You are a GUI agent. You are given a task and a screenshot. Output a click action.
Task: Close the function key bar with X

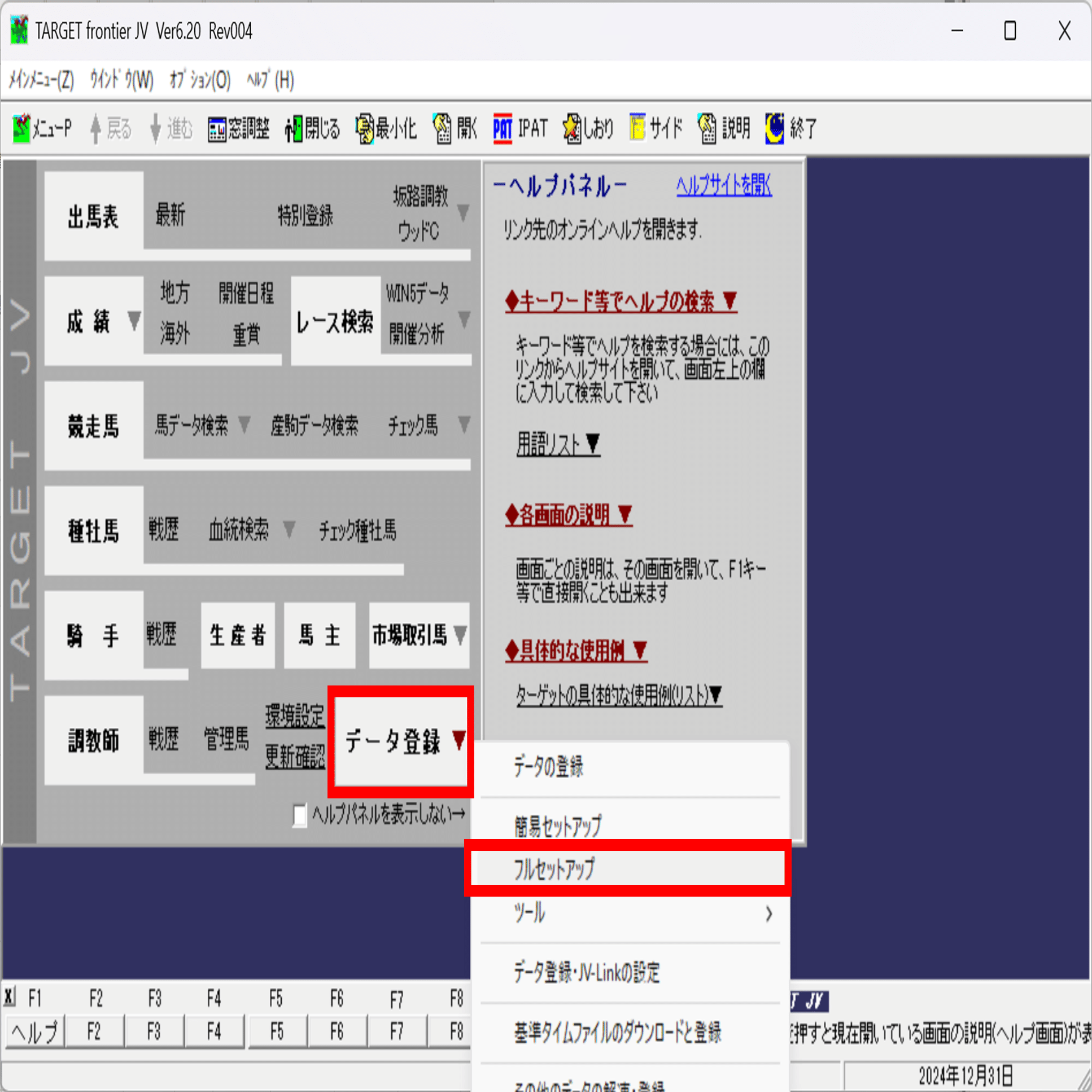(10, 997)
